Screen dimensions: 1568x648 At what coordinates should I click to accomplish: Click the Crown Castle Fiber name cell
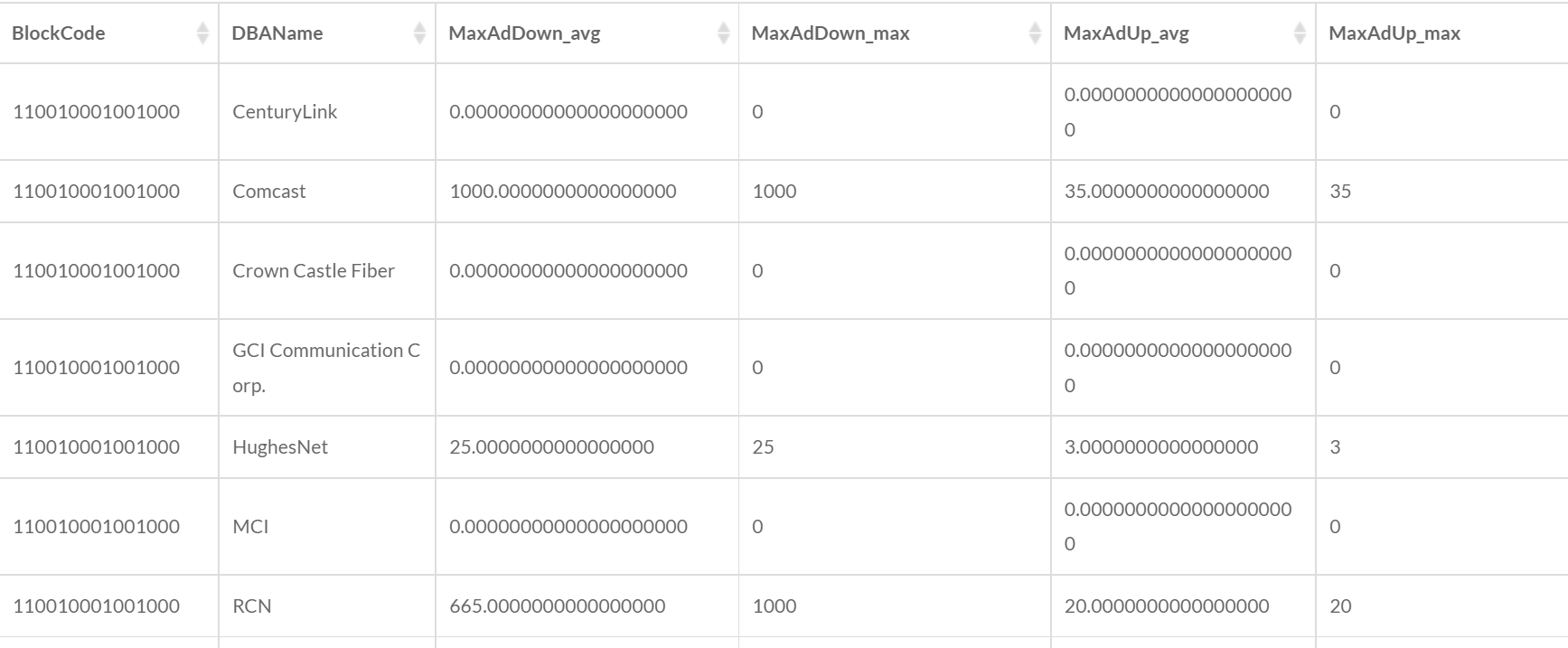coord(314,271)
